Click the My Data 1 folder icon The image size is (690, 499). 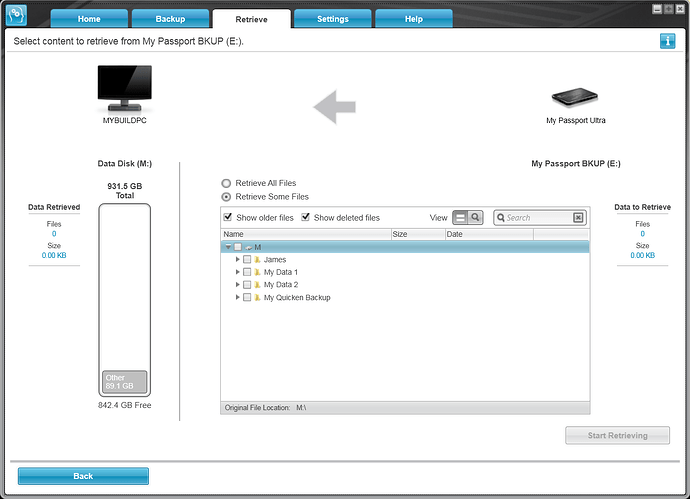257,272
